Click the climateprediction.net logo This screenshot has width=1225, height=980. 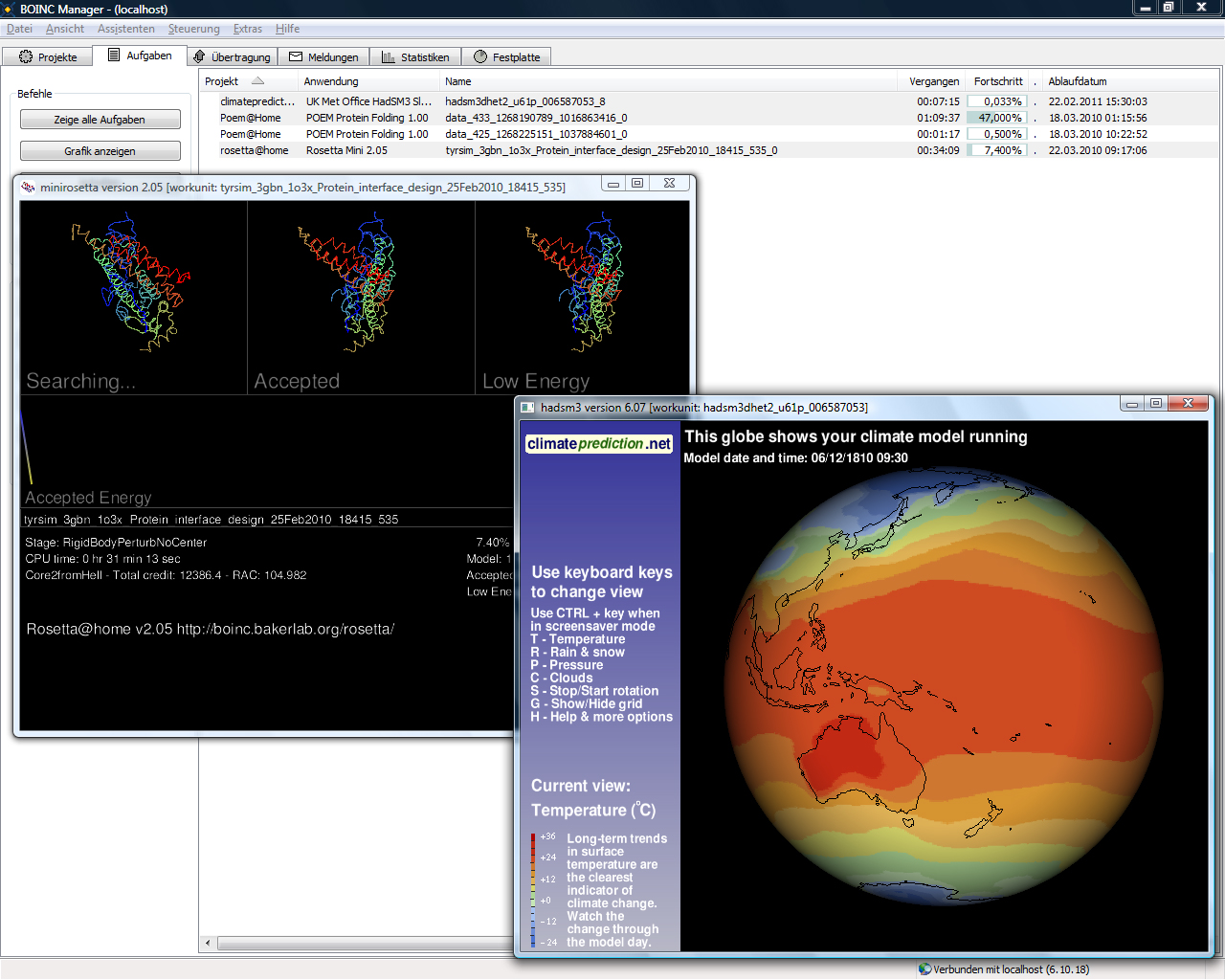pyautogui.click(x=599, y=444)
